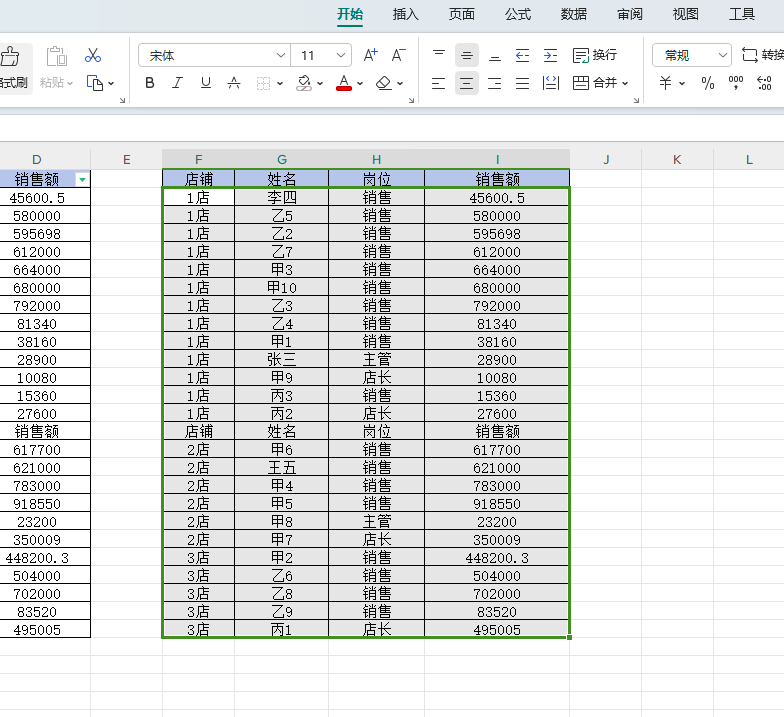Open font size 11 dropdown
This screenshot has width=784, height=717.
(341, 55)
